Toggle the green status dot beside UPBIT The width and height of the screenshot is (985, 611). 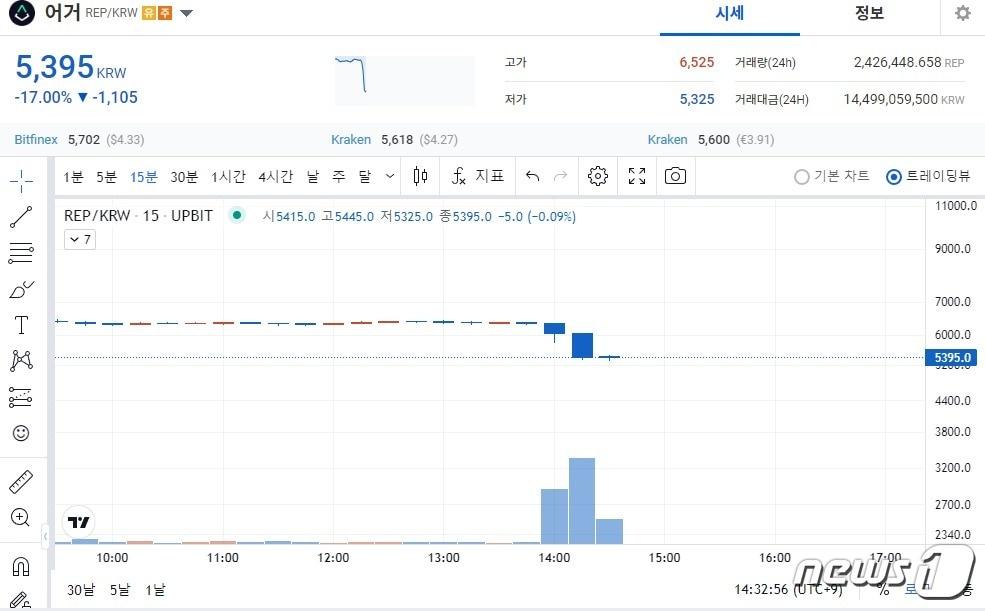(237, 215)
